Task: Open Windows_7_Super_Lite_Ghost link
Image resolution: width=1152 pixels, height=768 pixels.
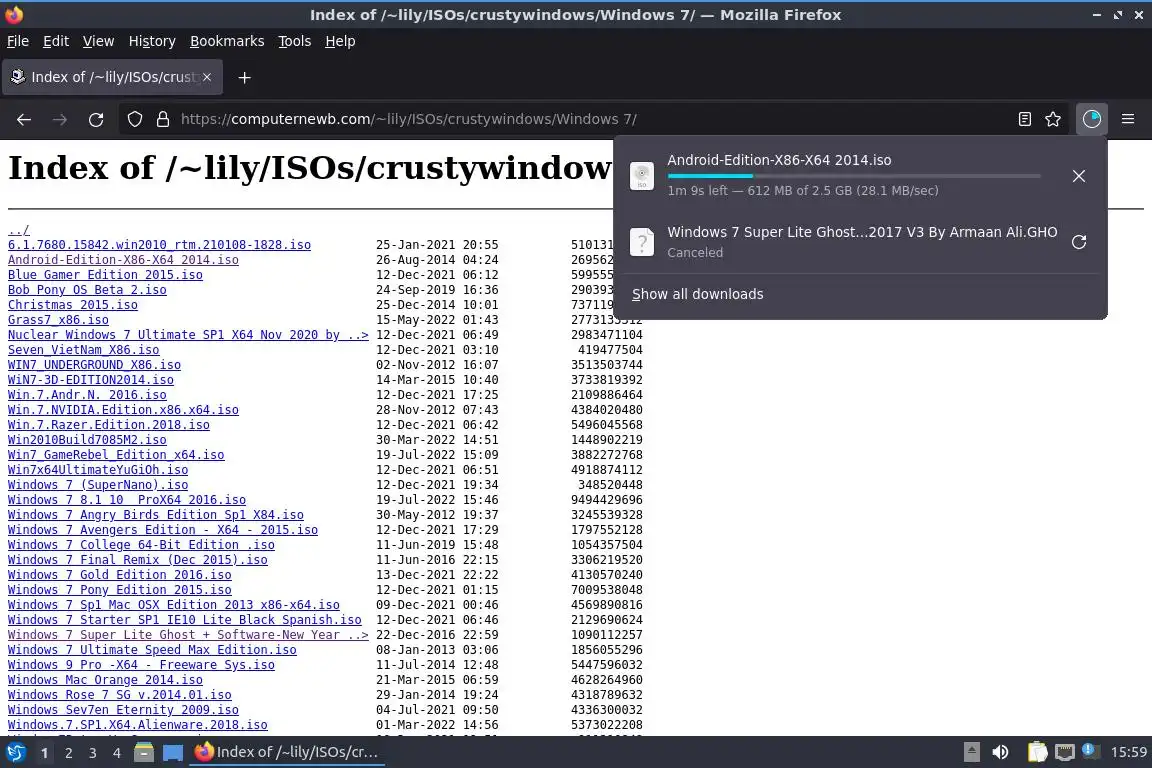Action: coord(188,634)
